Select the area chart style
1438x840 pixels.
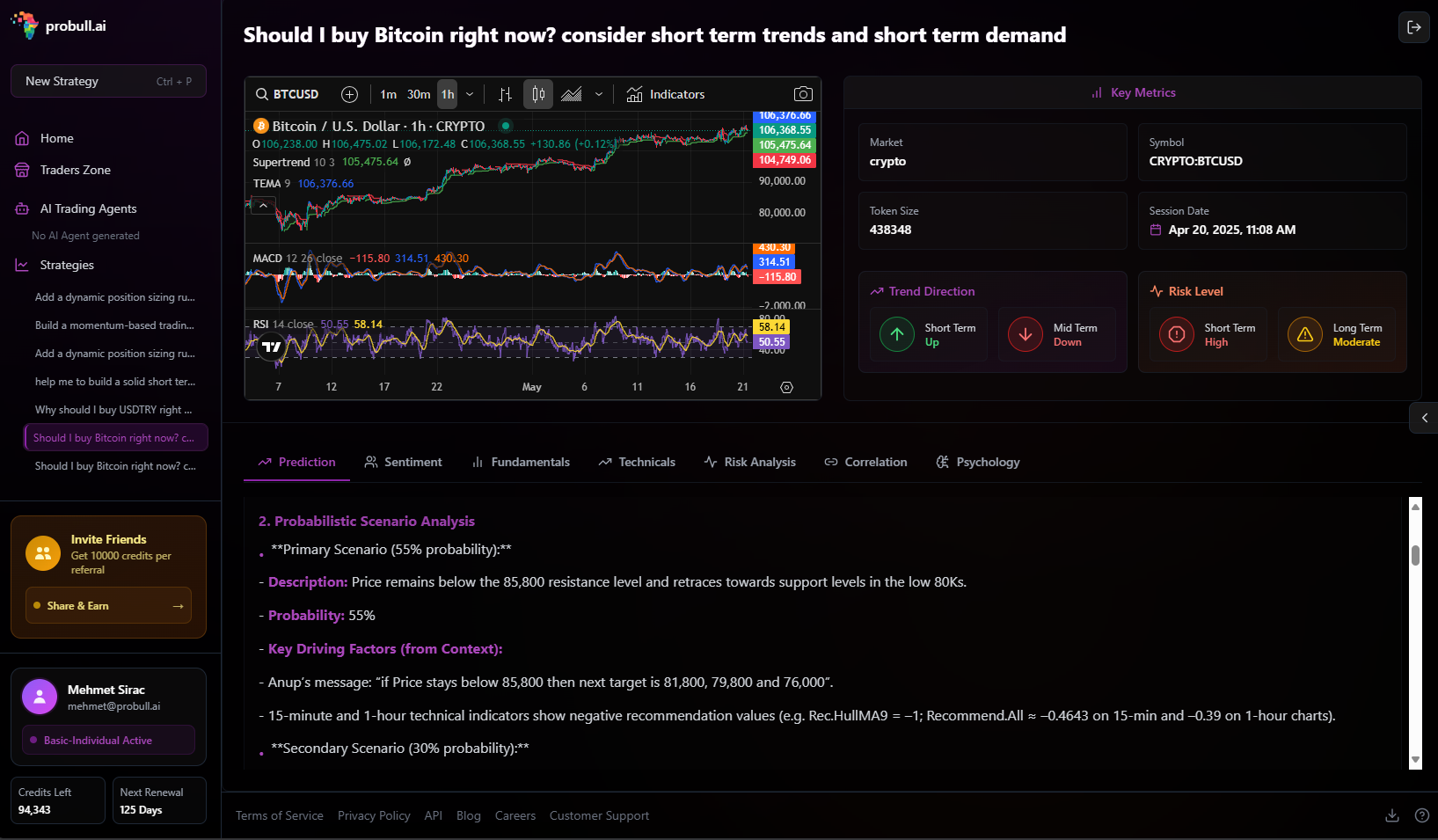[x=572, y=94]
